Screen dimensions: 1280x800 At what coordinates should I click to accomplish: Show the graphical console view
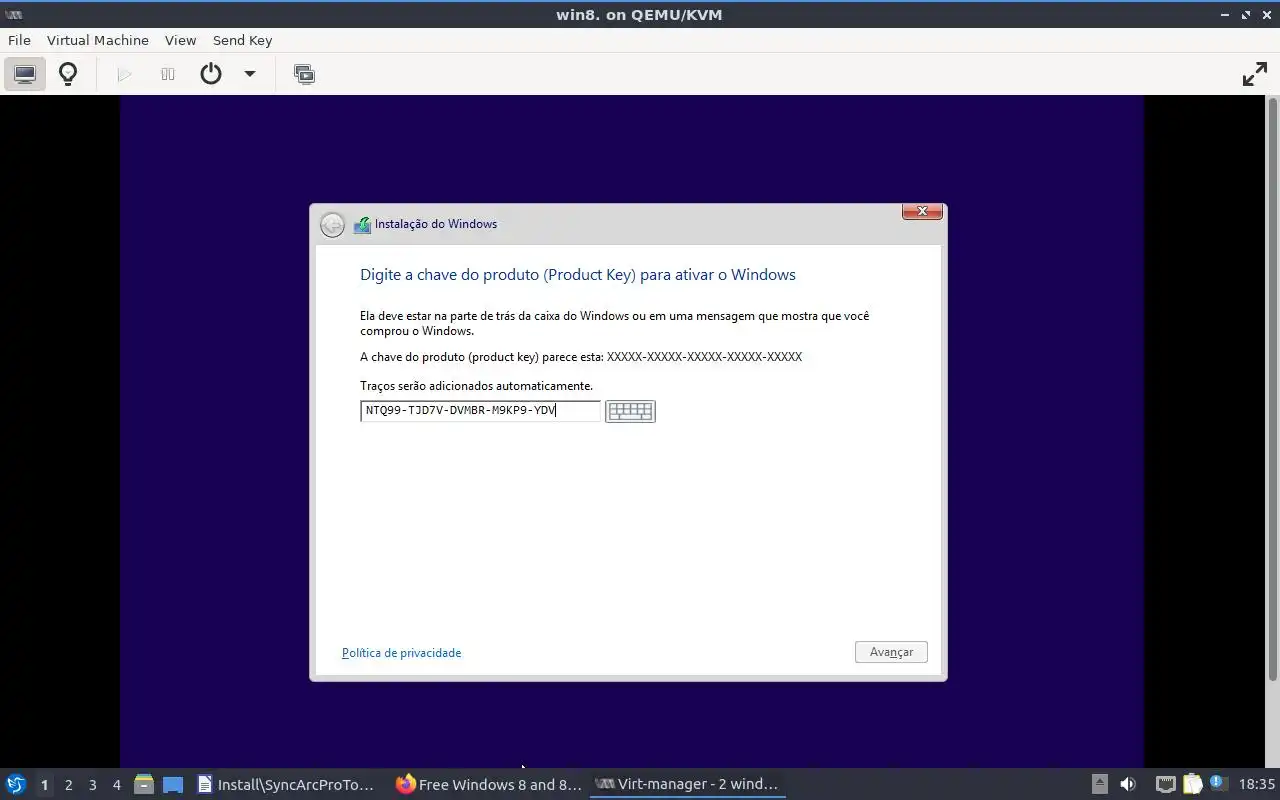click(x=25, y=74)
